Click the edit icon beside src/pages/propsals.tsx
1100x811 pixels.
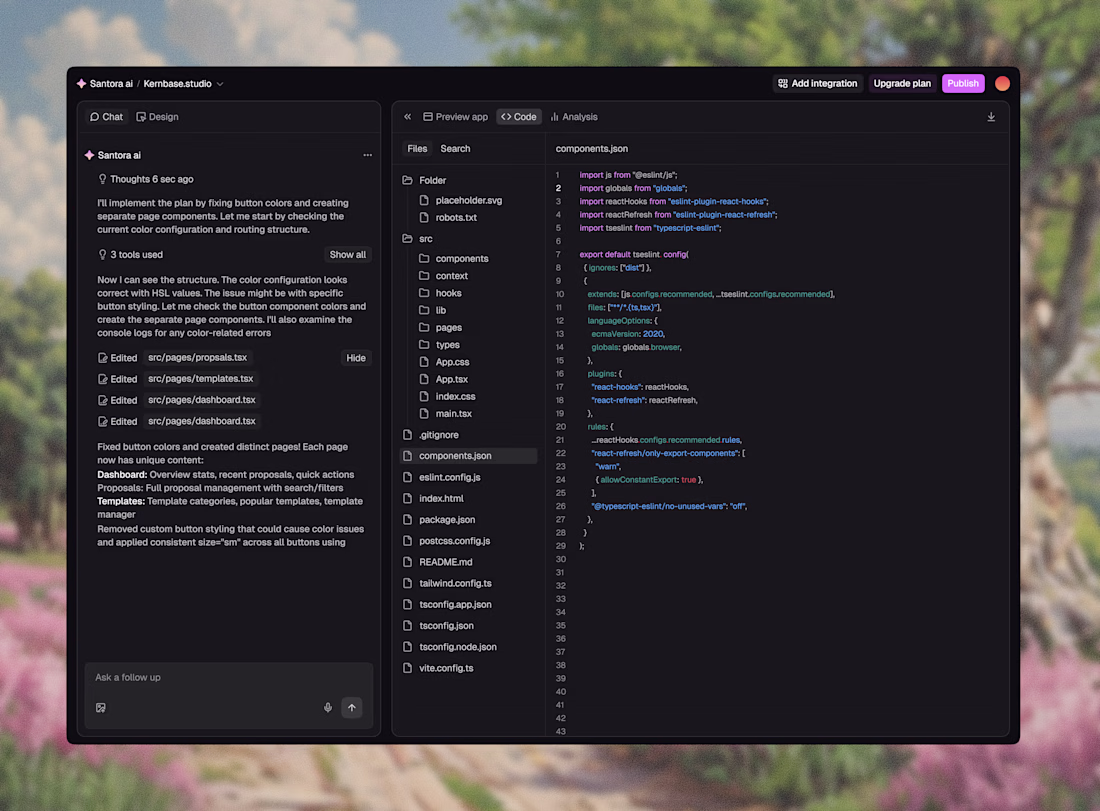point(103,358)
